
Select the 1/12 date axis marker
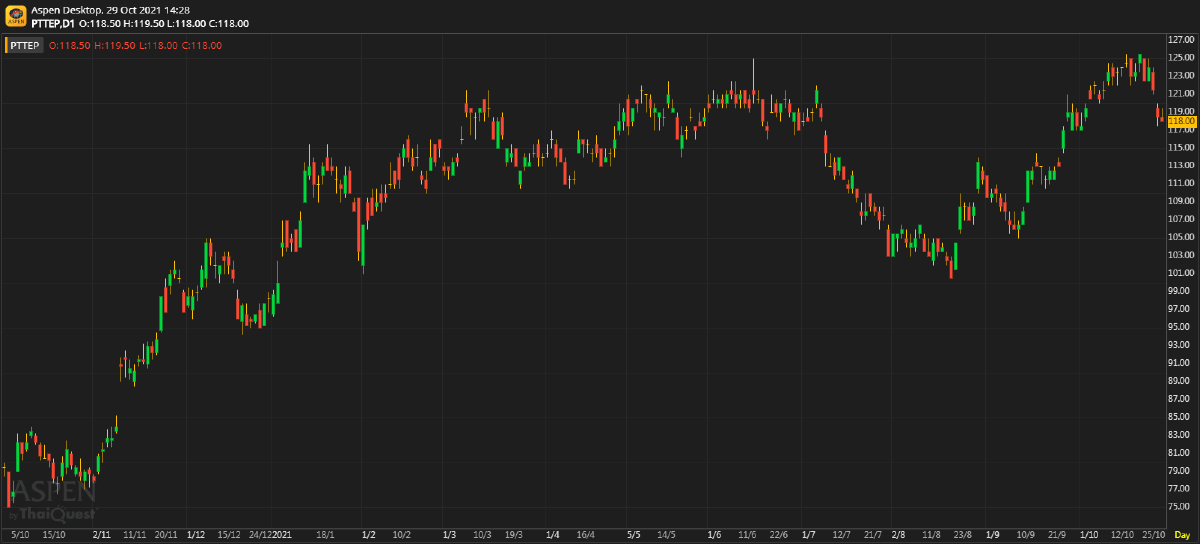point(196,535)
